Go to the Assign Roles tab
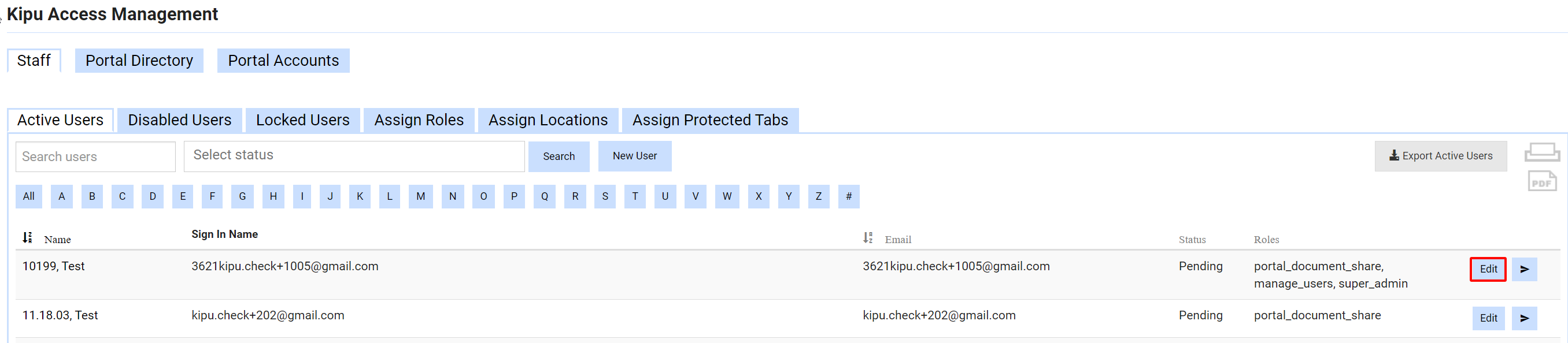Image resolution: width=1568 pixels, height=343 pixels. coord(419,121)
